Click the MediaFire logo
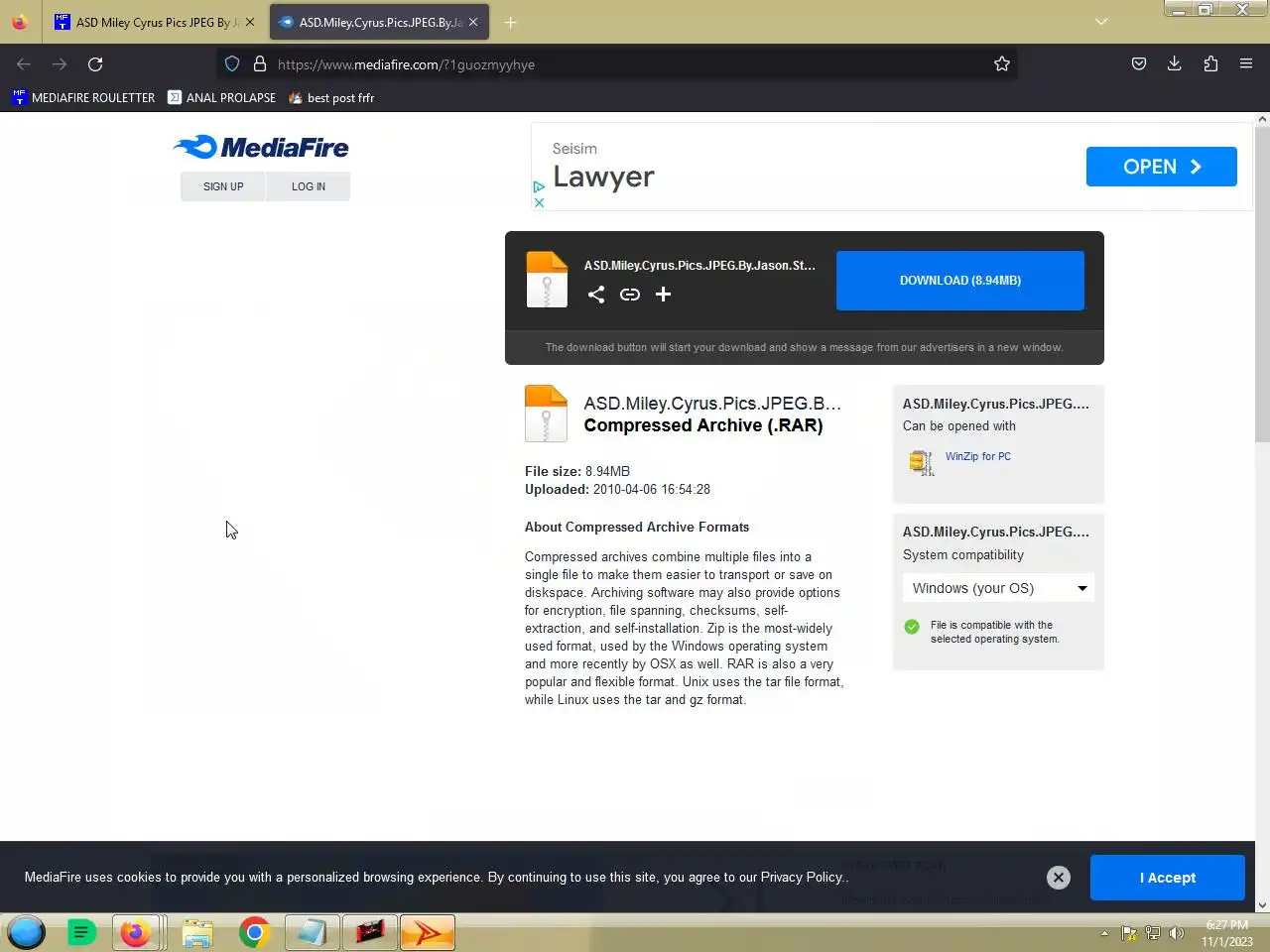Viewport: 1270px width, 952px height. coord(261,148)
